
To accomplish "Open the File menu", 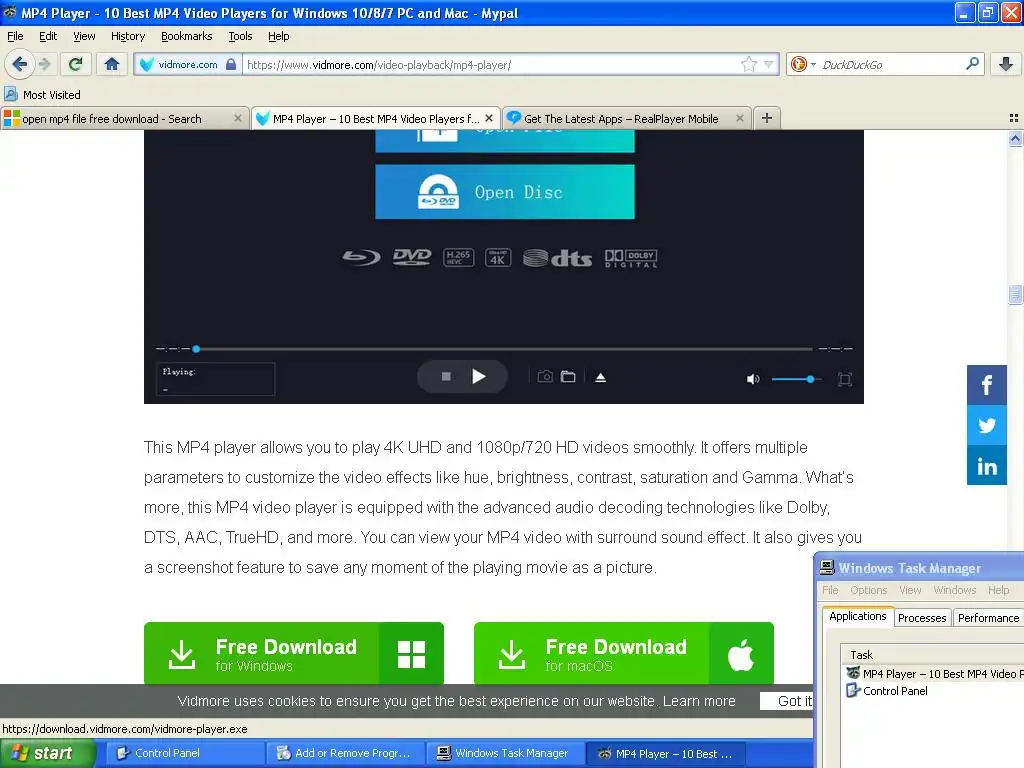I will [15, 36].
